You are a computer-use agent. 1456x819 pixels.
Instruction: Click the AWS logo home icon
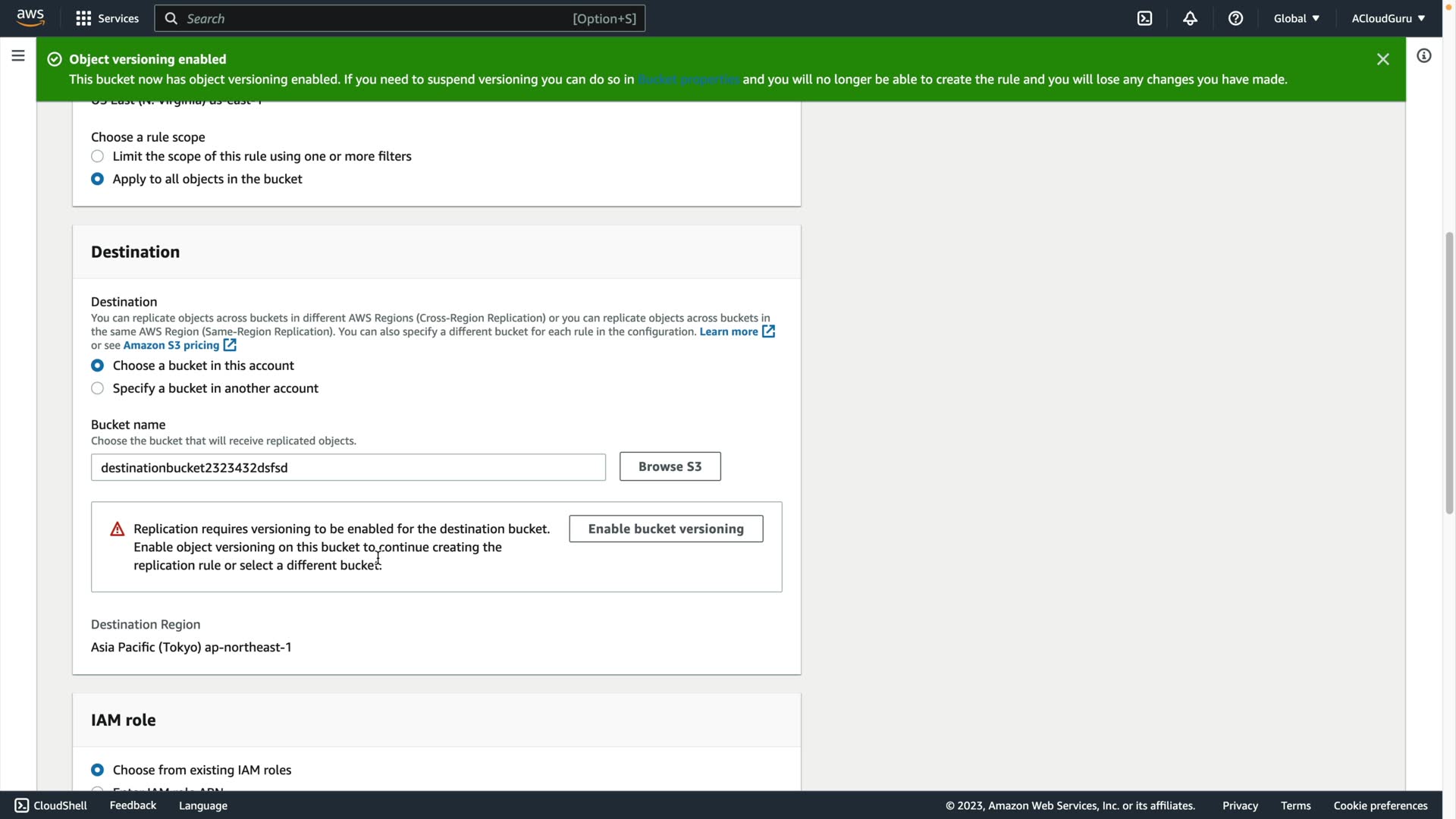point(30,17)
